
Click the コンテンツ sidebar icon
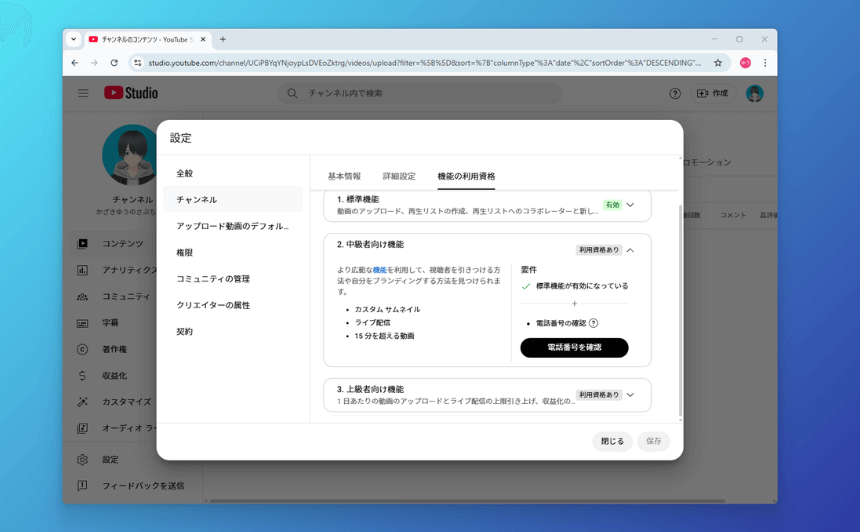pos(82,243)
